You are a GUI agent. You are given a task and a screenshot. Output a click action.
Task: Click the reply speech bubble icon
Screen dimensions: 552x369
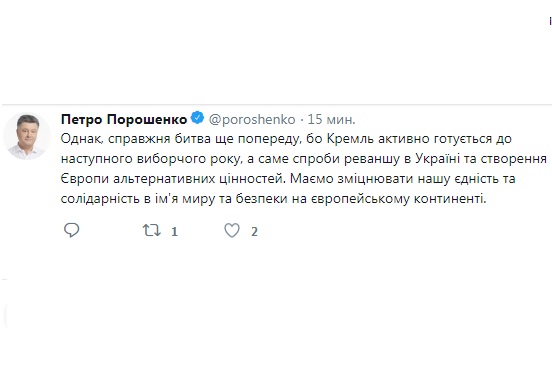tap(71, 231)
